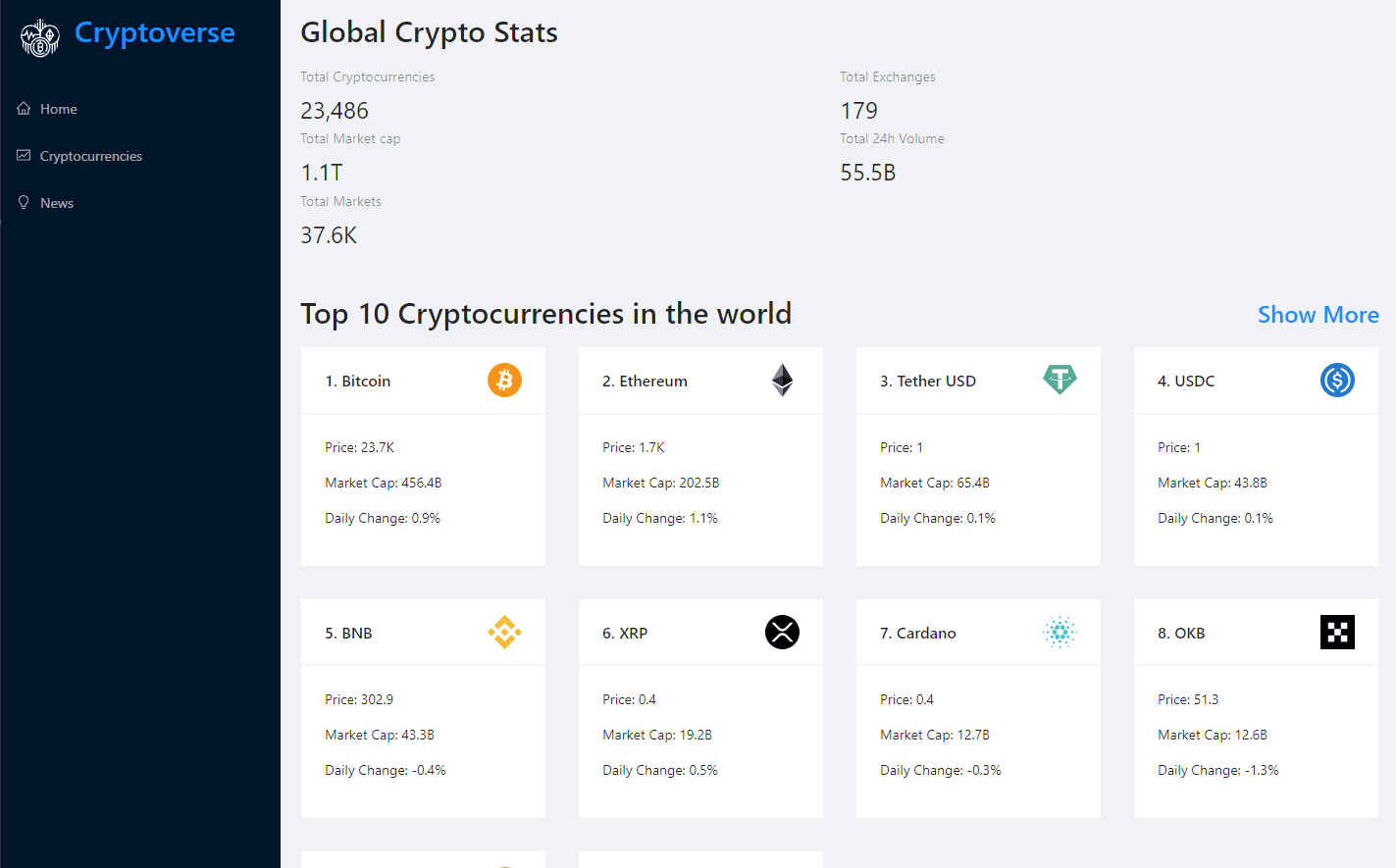Open the 1. Bitcoin card title
The height and width of the screenshot is (868, 1396).
358,381
